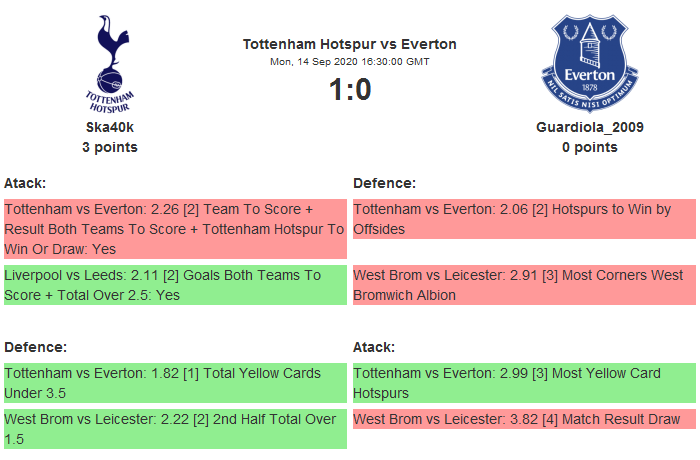Viewport: 700px width, 460px height.
Task: Select the red Team To Score + Result bet
Action: point(174,229)
